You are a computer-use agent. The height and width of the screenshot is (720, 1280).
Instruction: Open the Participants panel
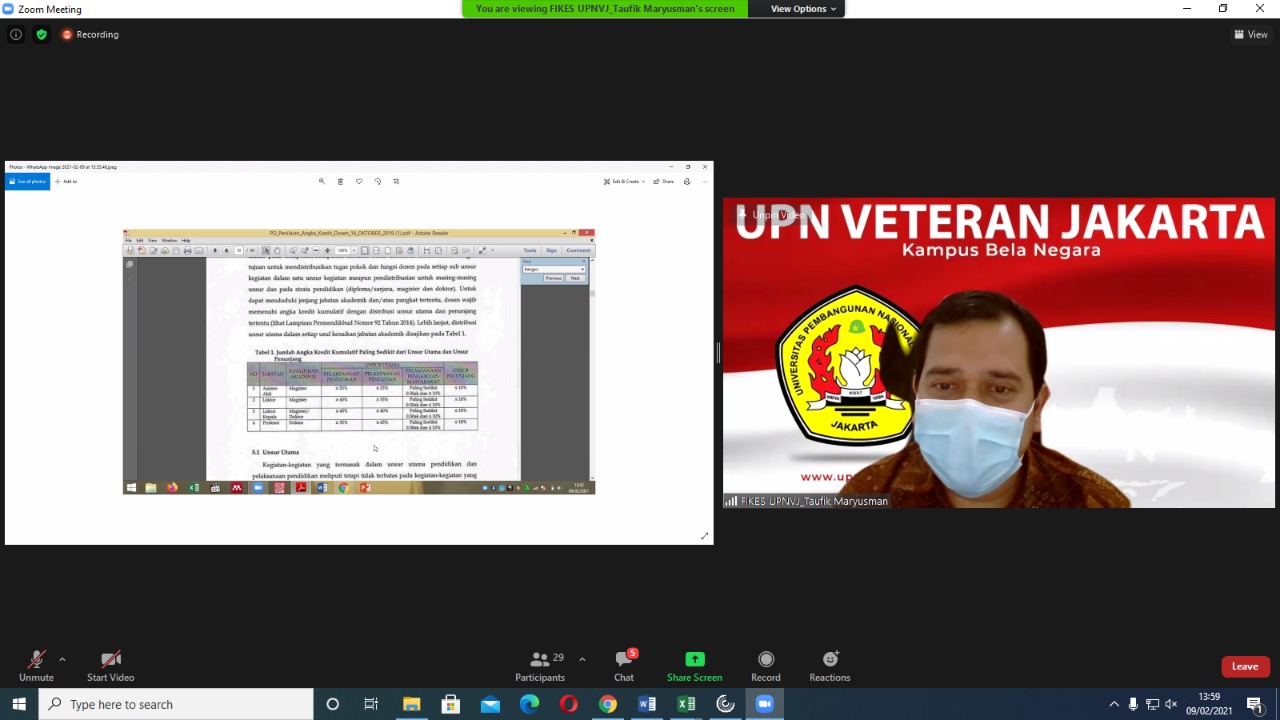540,666
